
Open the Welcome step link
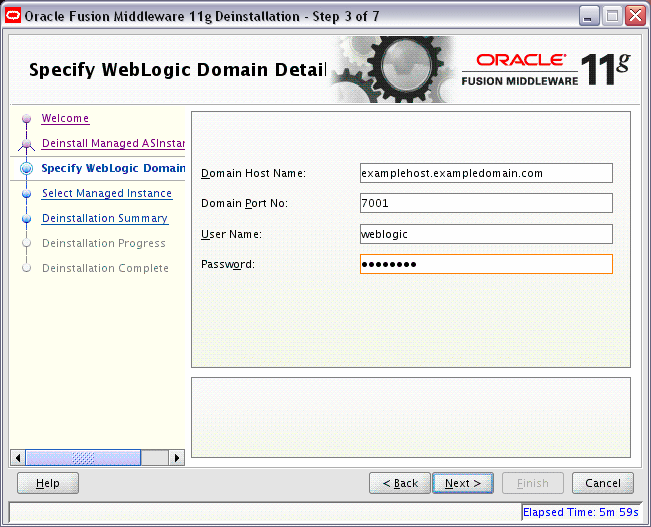(x=65, y=118)
